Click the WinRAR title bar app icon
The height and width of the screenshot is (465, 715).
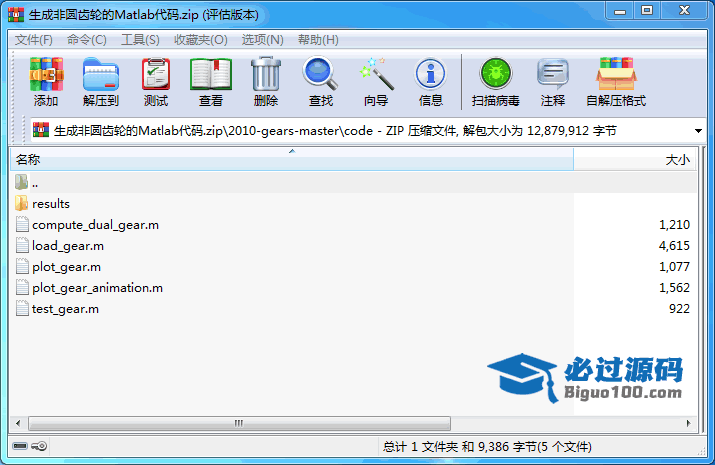[16, 15]
